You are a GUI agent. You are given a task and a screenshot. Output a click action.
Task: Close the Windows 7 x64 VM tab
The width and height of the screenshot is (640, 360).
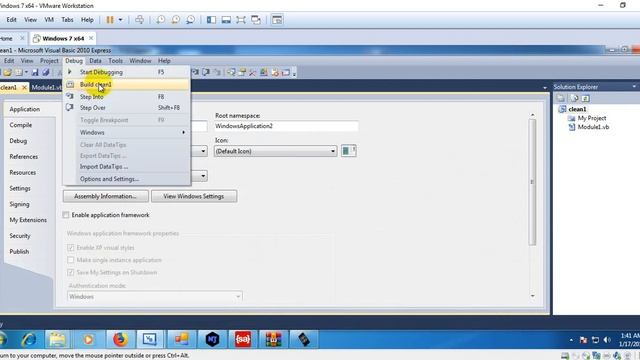click(91, 38)
